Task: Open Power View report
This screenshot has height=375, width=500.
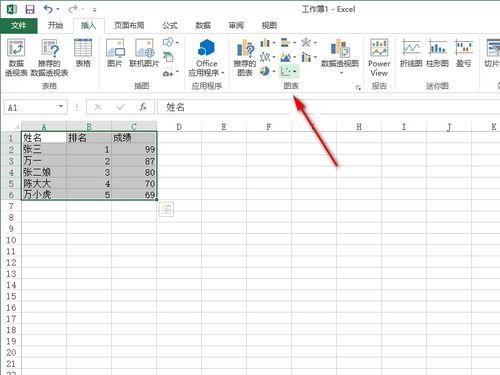Action: click(379, 57)
